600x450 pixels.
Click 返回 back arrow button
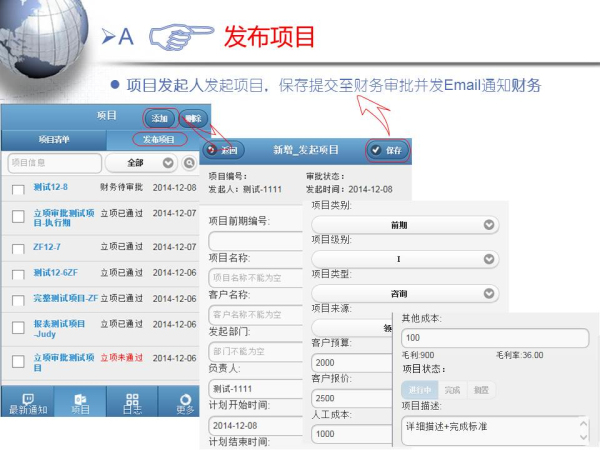coord(223,150)
